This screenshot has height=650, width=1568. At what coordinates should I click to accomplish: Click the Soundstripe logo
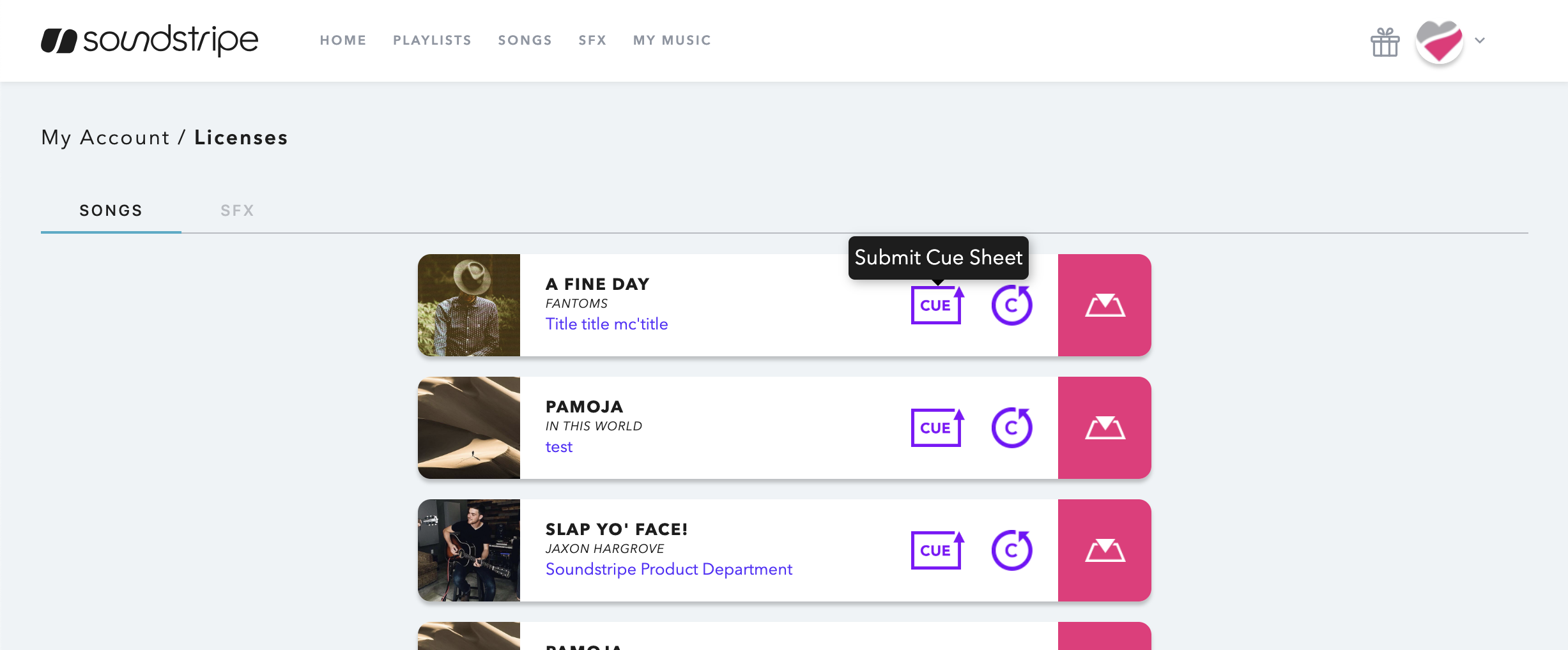pos(150,40)
